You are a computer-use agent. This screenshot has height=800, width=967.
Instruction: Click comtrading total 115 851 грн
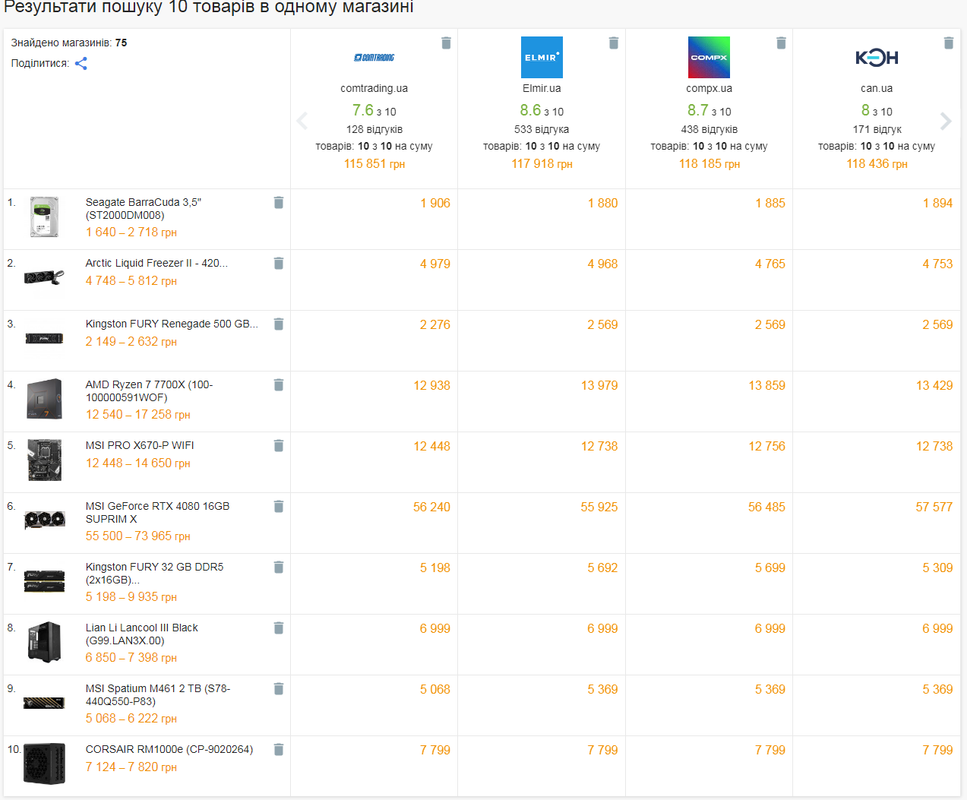(374, 163)
